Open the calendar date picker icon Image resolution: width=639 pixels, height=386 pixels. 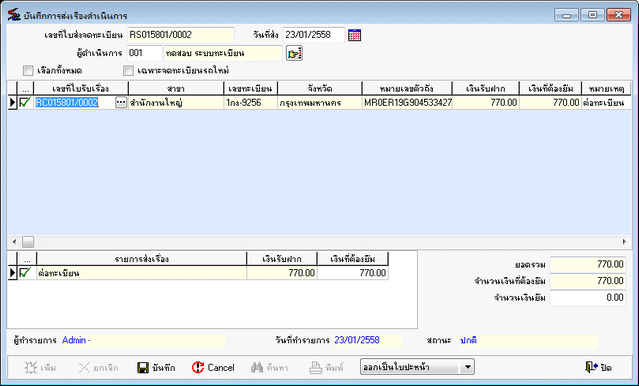(x=355, y=35)
